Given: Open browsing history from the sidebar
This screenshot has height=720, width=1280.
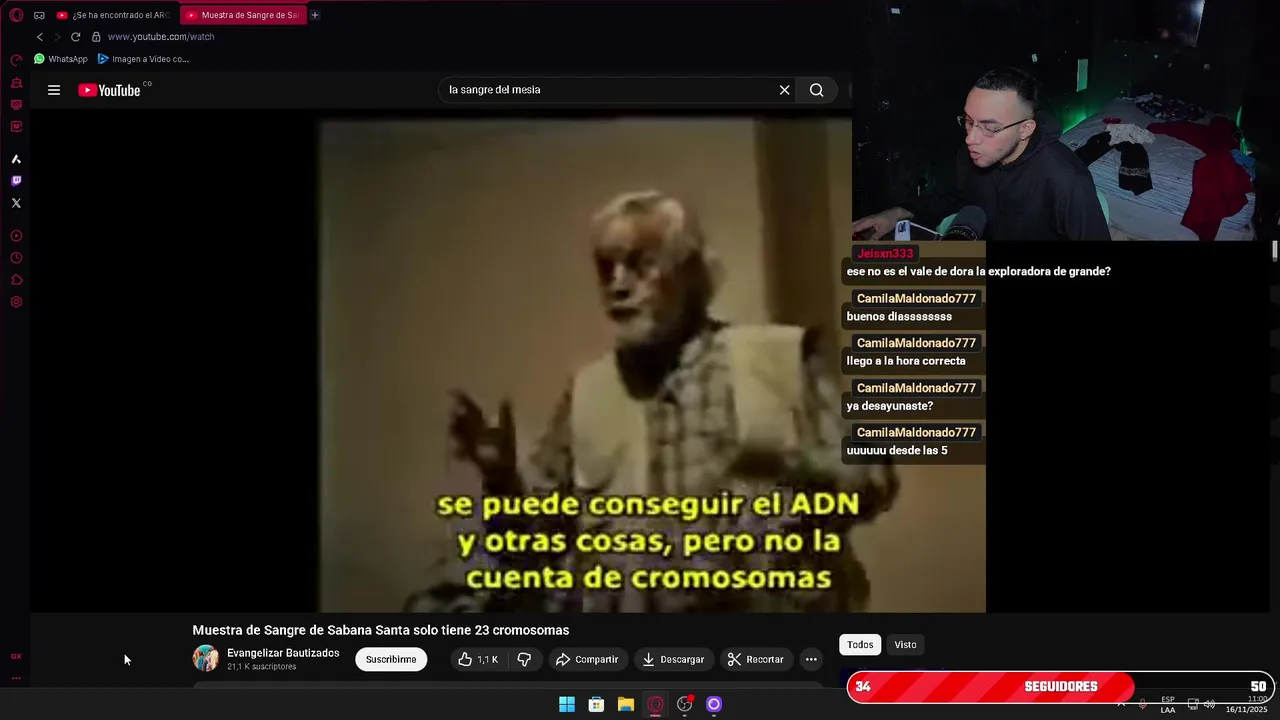Looking at the screenshot, I should click(x=16, y=258).
